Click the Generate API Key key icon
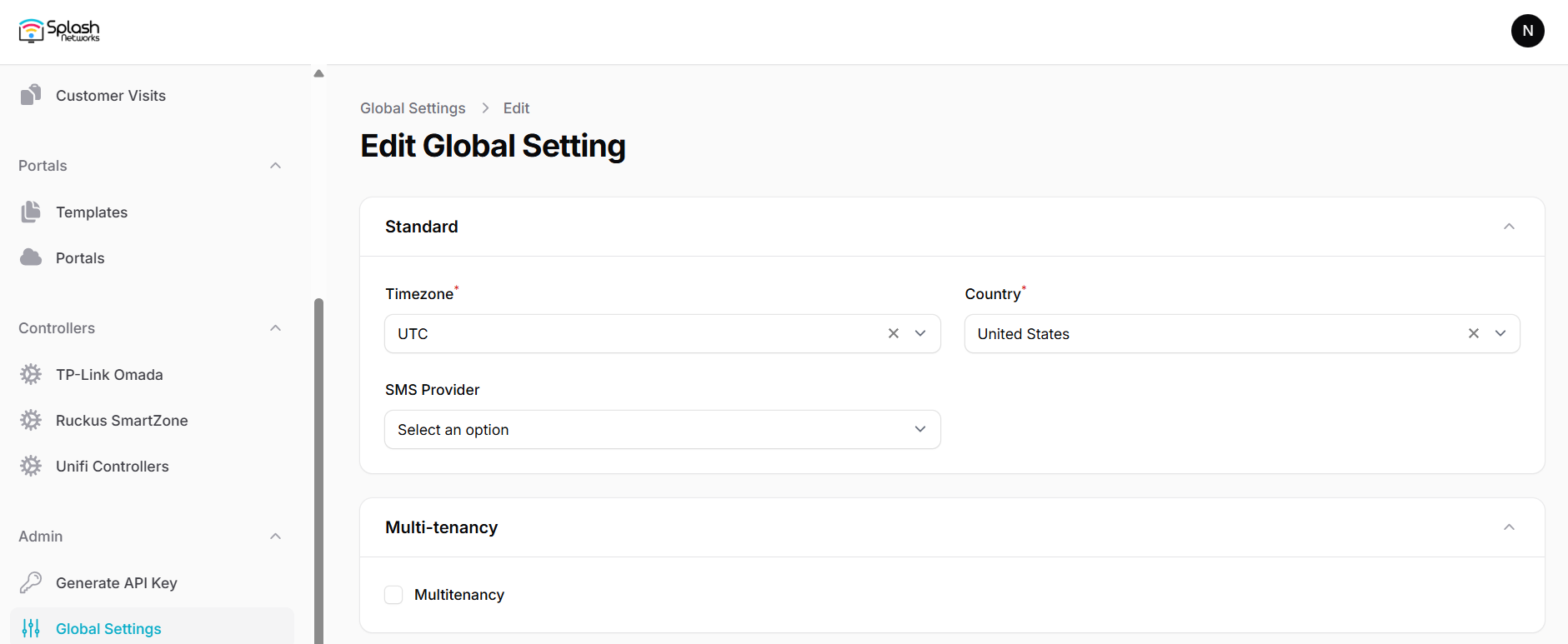The height and width of the screenshot is (644, 1568). tap(31, 582)
